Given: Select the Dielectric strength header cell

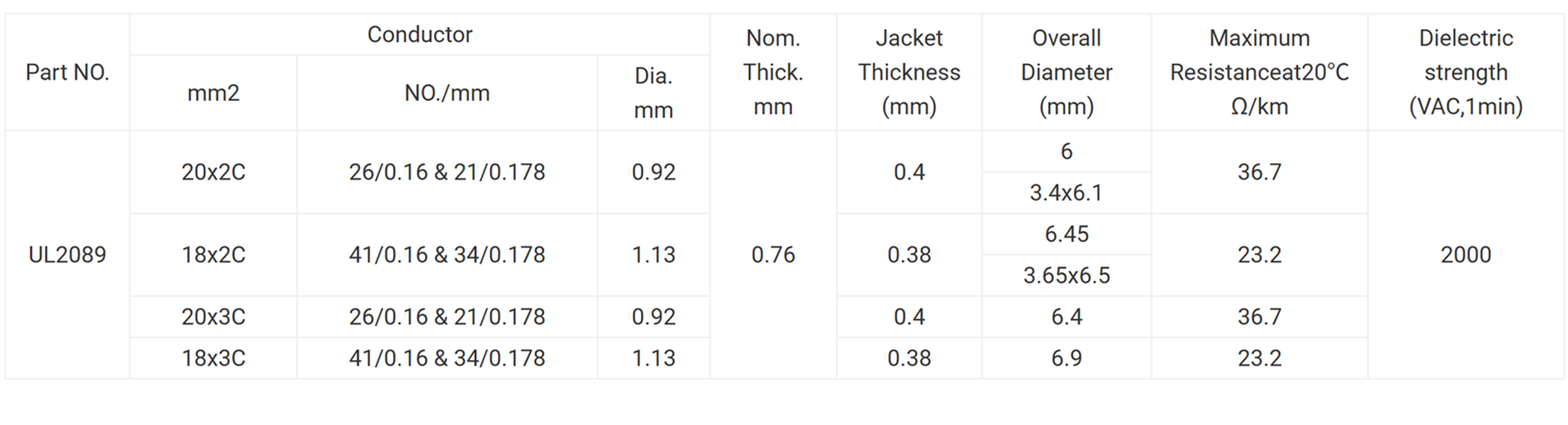Looking at the screenshot, I should tap(1465, 73).
